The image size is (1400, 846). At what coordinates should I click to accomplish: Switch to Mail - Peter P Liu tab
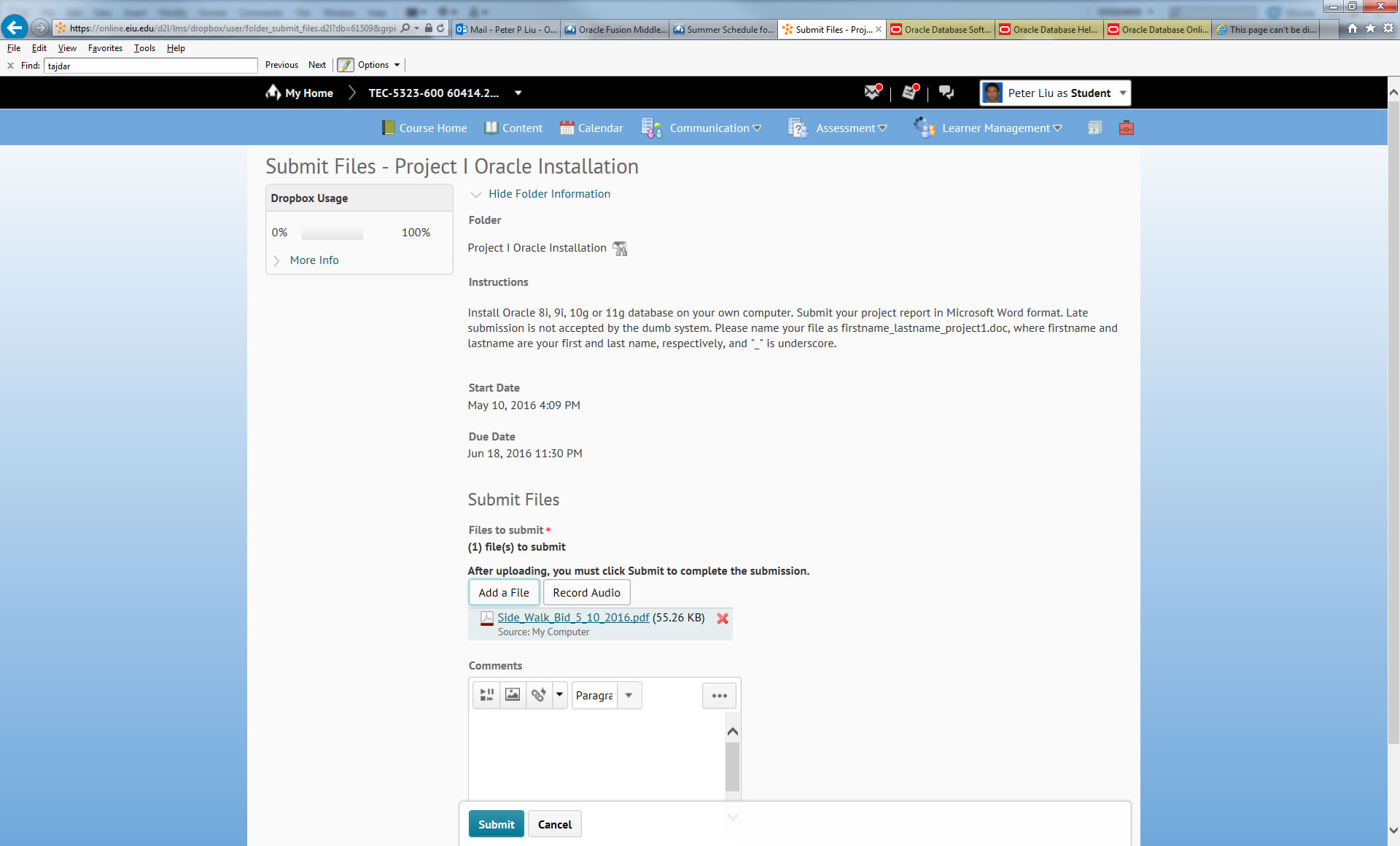click(x=506, y=29)
